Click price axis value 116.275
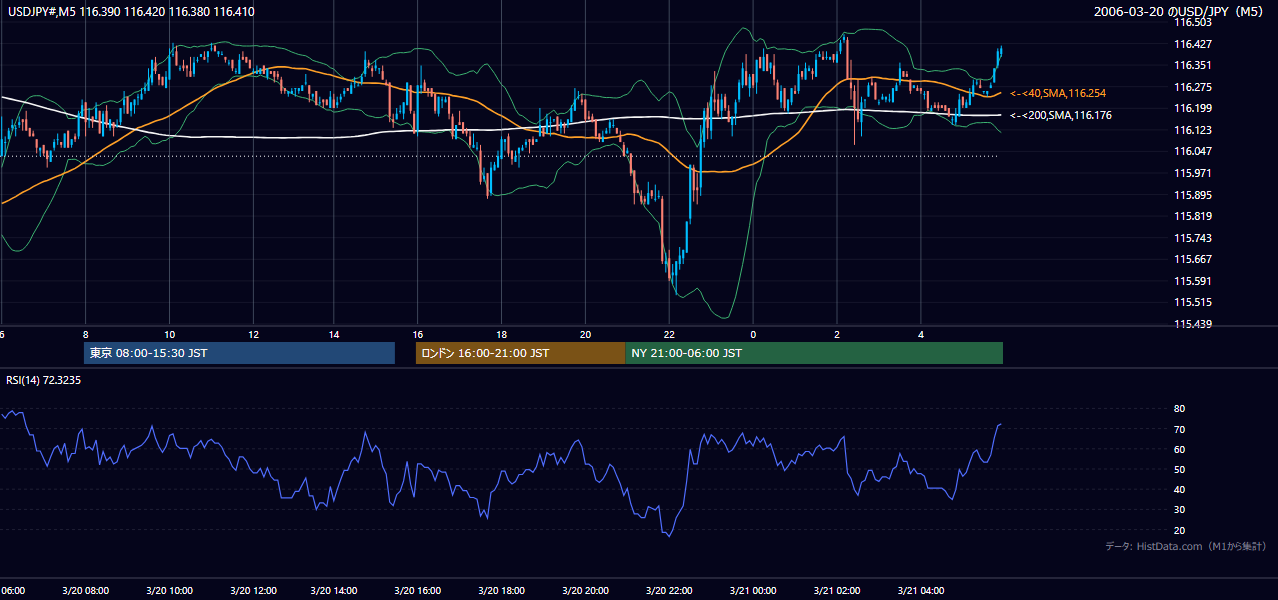Viewport: 1278px width, 600px height. pyautogui.click(x=1192, y=87)
